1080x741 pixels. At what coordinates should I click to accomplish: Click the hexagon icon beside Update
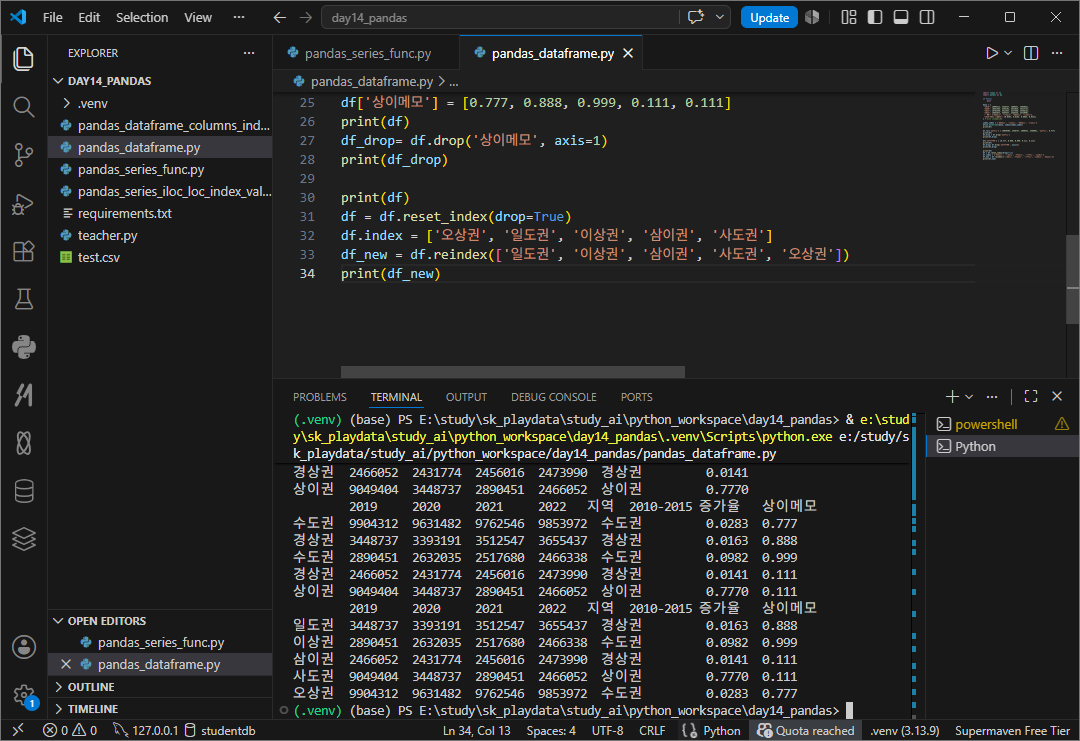click(812, 17)
